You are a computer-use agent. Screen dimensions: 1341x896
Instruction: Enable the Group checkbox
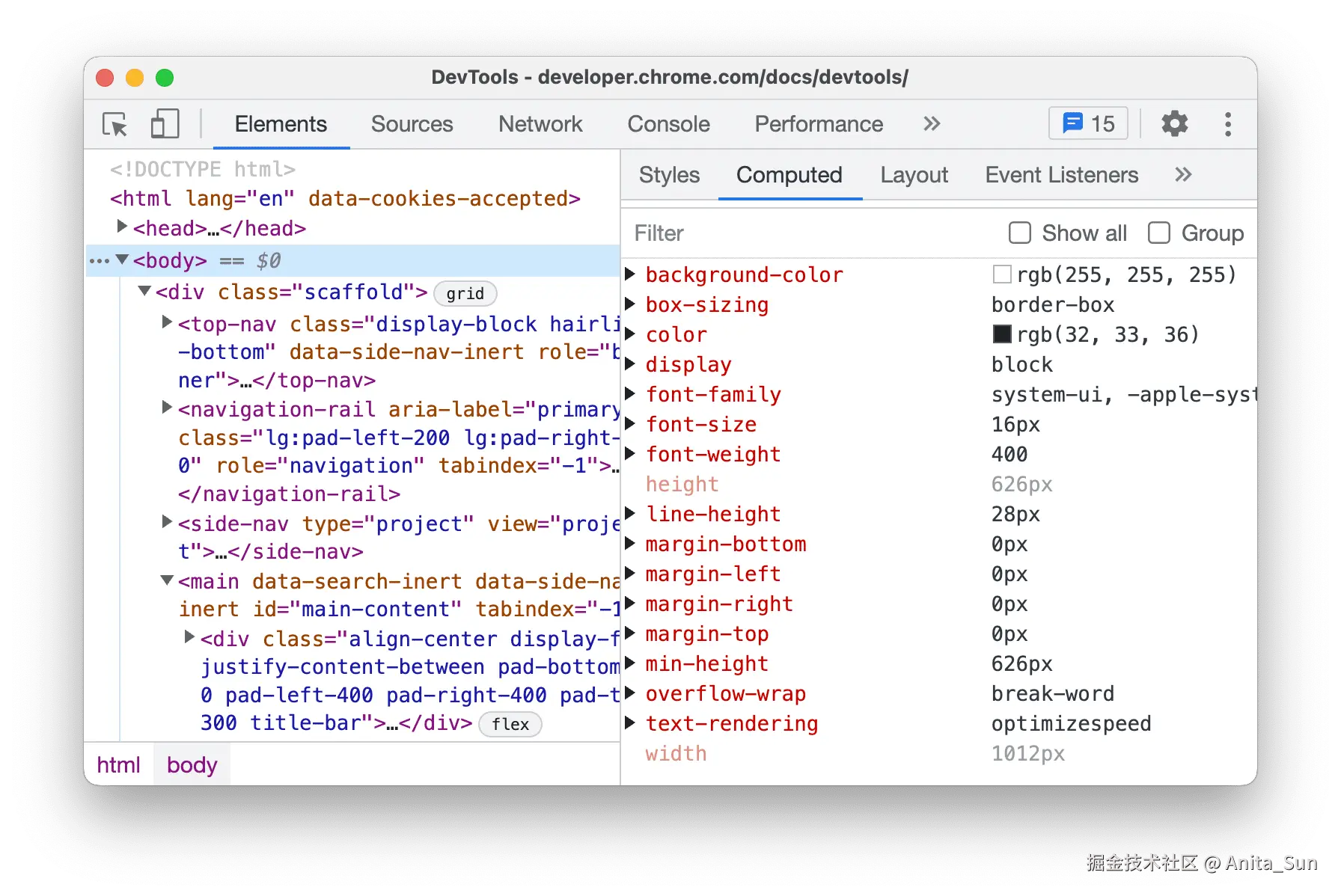[1159, 233]
